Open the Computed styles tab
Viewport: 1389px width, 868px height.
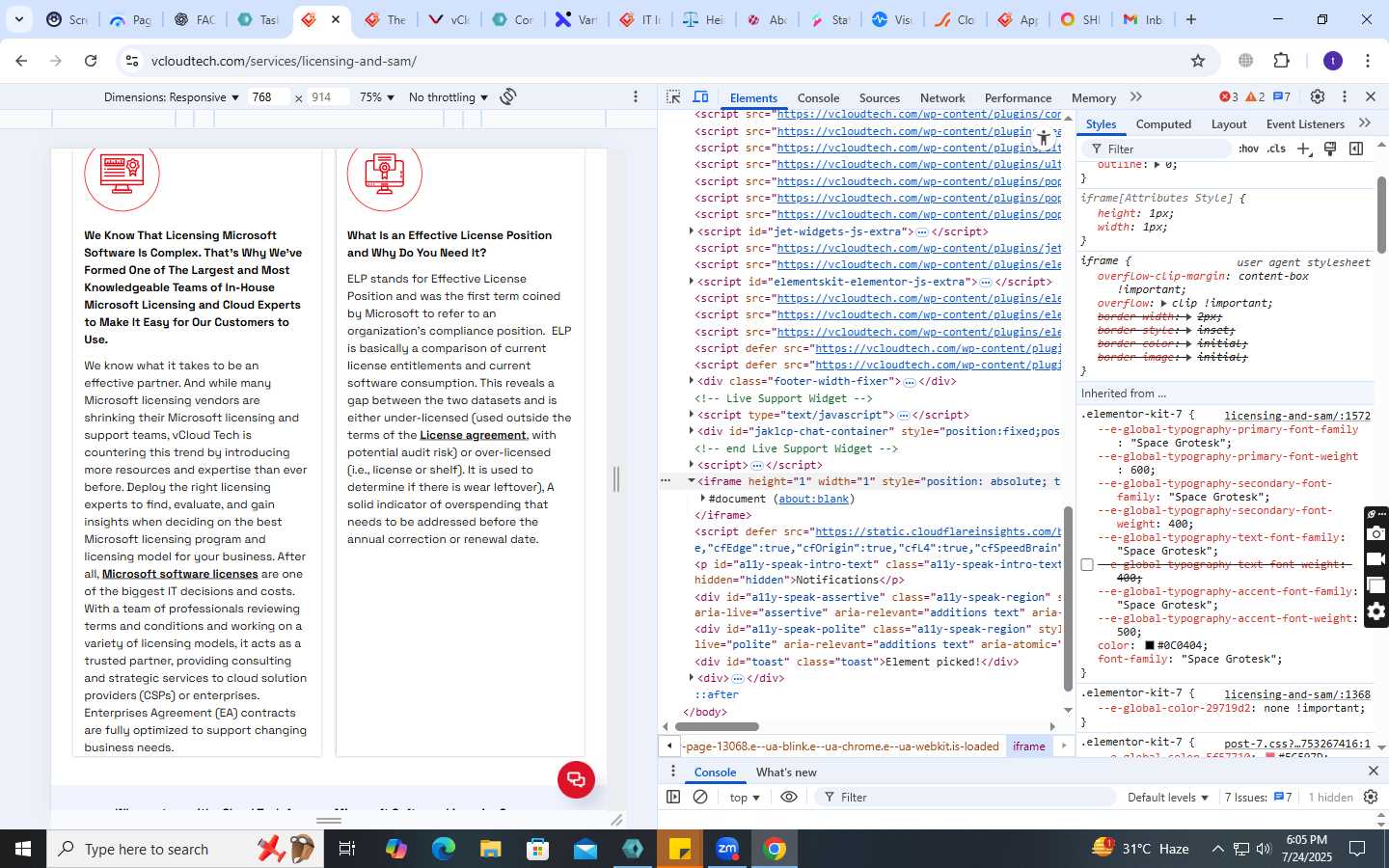click(x=1163, y=124)
